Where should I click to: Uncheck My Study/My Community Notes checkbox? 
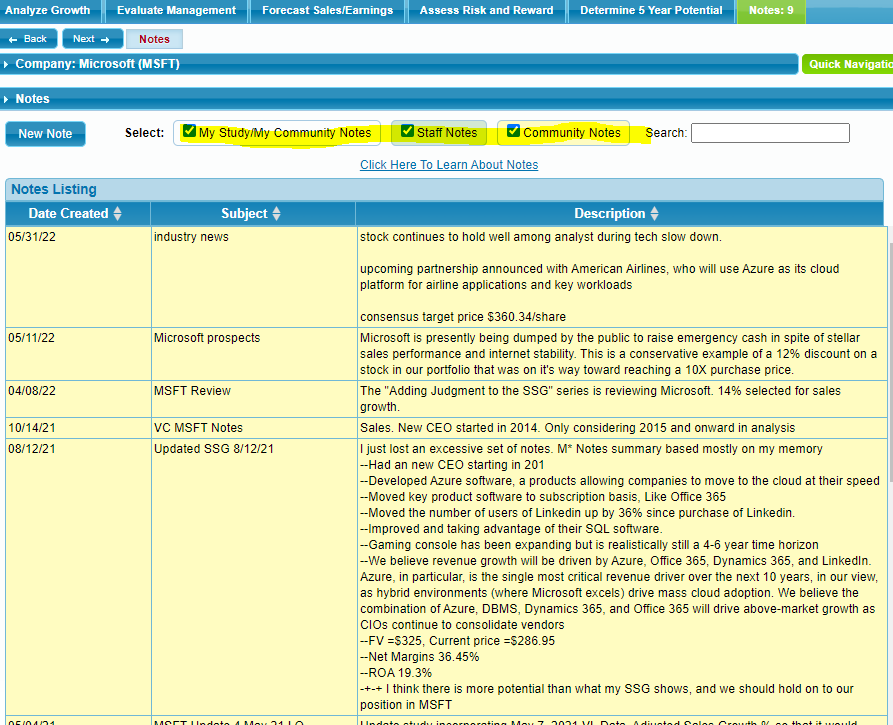(x=189, y=132)
